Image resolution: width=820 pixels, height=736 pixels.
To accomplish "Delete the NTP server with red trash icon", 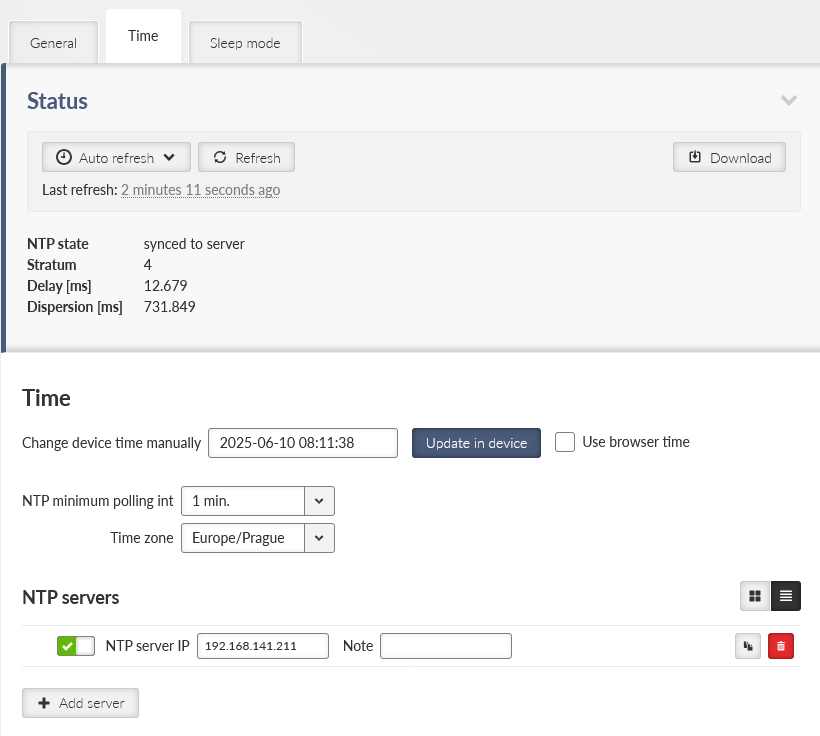I will click(781, 647).
